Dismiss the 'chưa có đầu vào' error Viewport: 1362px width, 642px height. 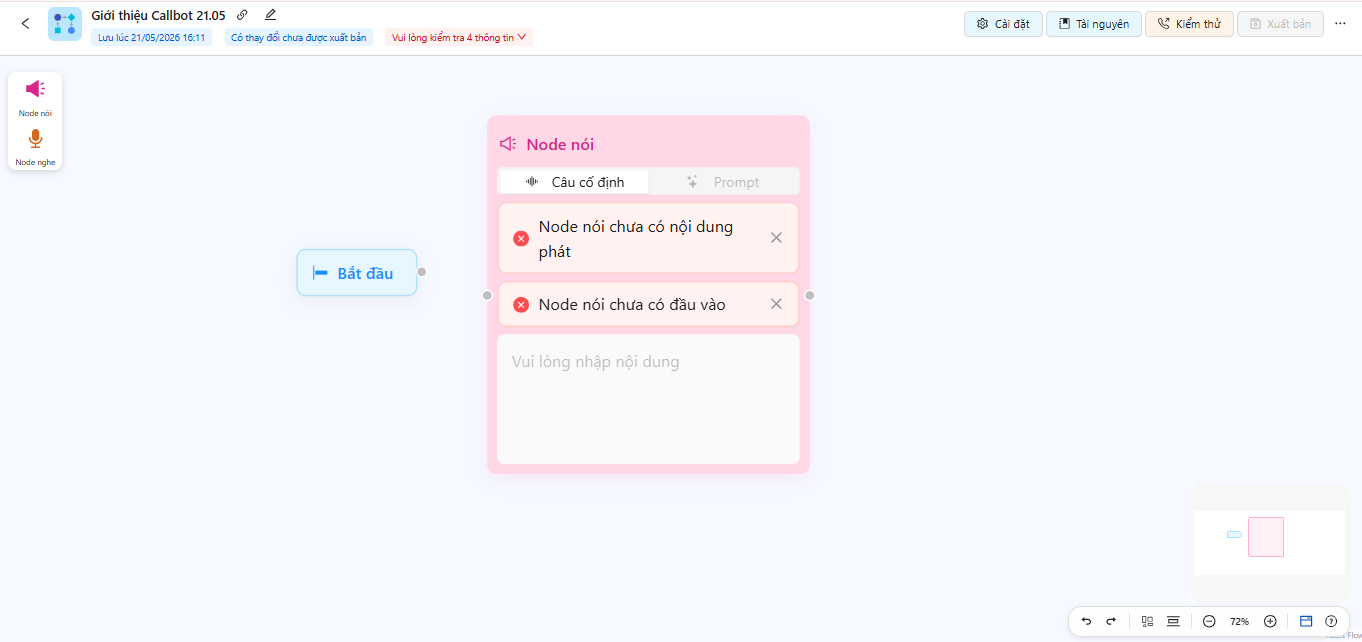tap(776, 304)
